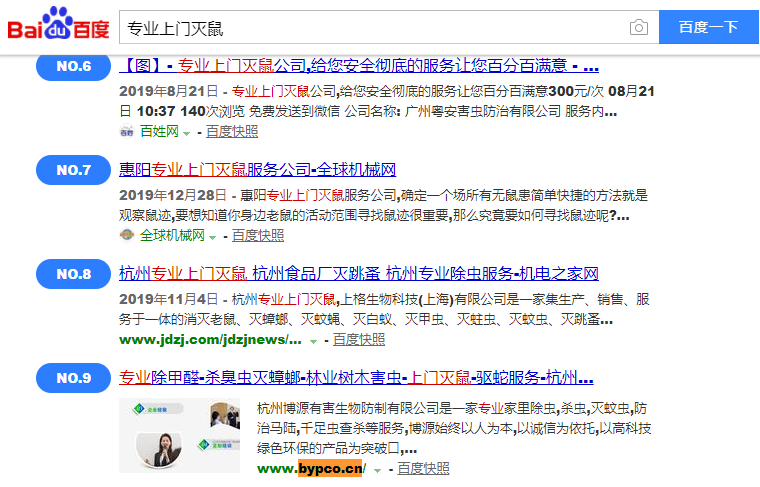Expand dropdown arrow next to www.jdzj.com
Viewport: 760px width, 487px height.
(314, 341)
